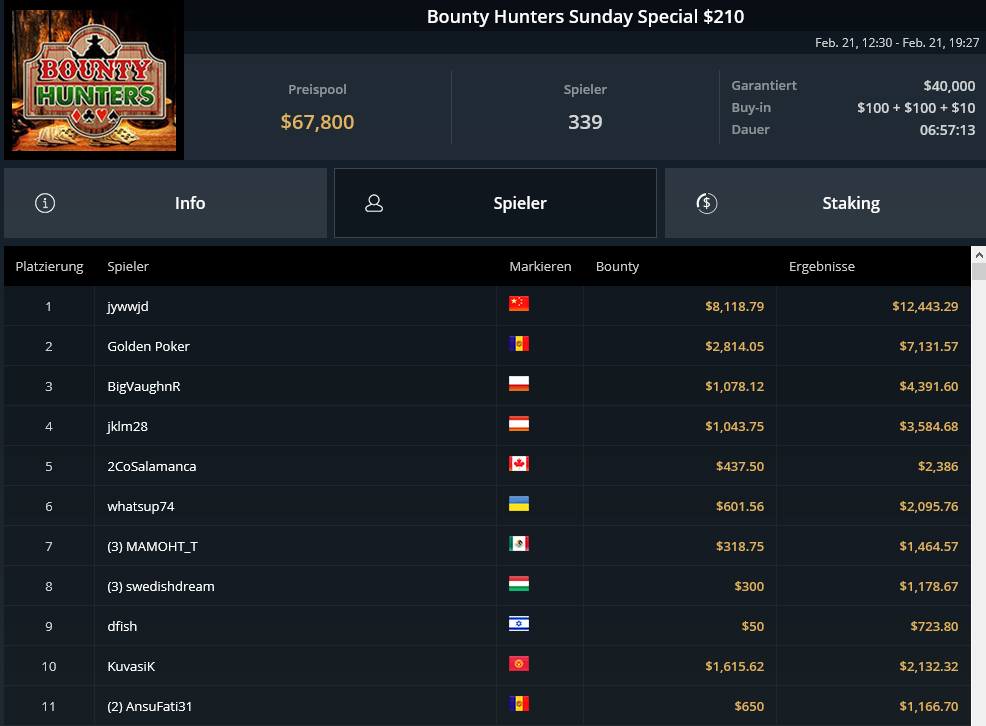
Task: Click the flag next to jklm28
Action: coord(519,424)
